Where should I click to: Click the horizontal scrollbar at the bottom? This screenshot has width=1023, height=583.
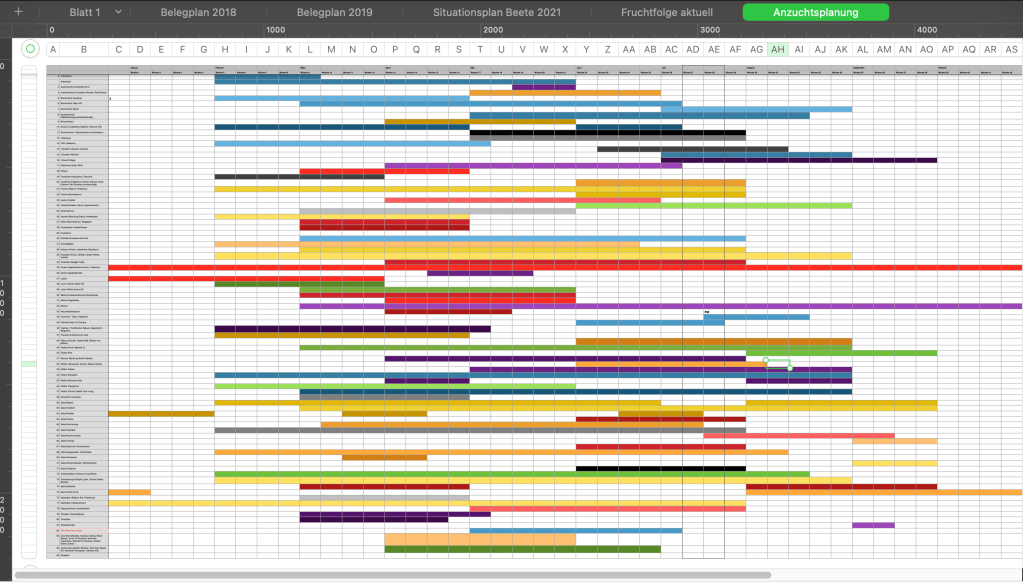(400, 575)
